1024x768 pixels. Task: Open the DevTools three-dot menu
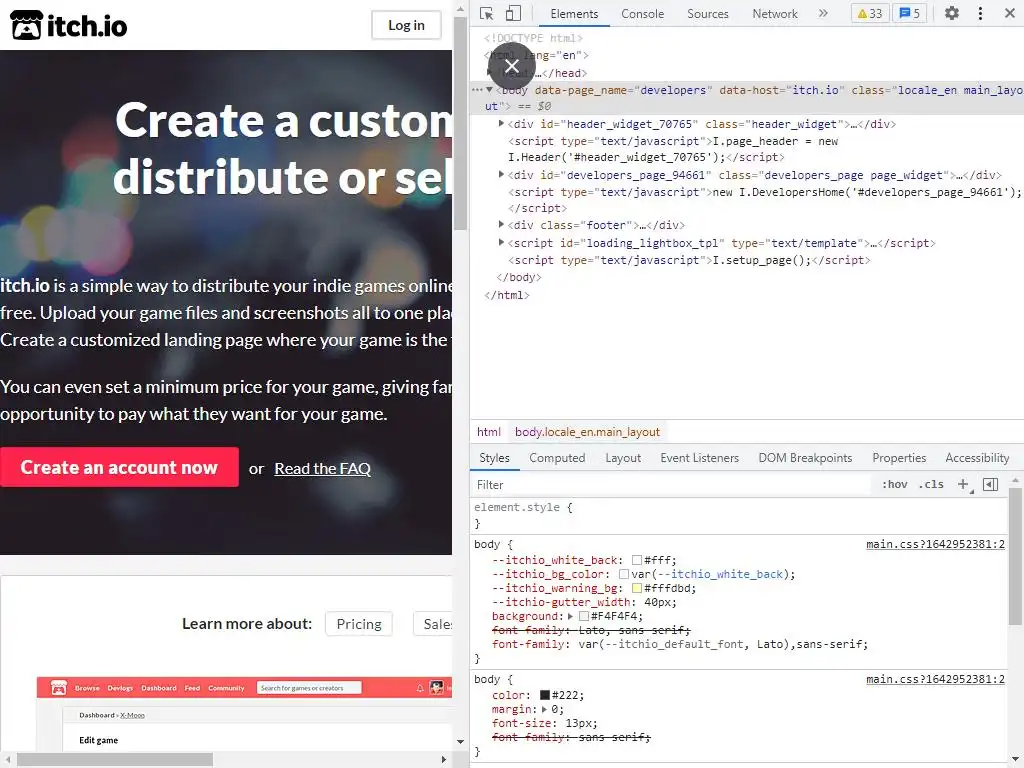click(980, 13)
